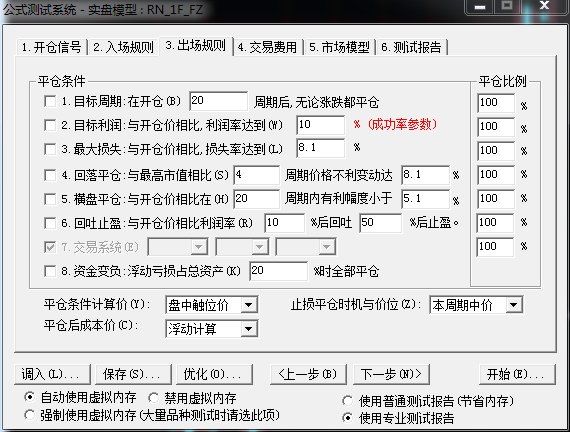Select 自动使用虚拟内存 radio option
Viewport: 570px width, 432px height.
point(29,397)
